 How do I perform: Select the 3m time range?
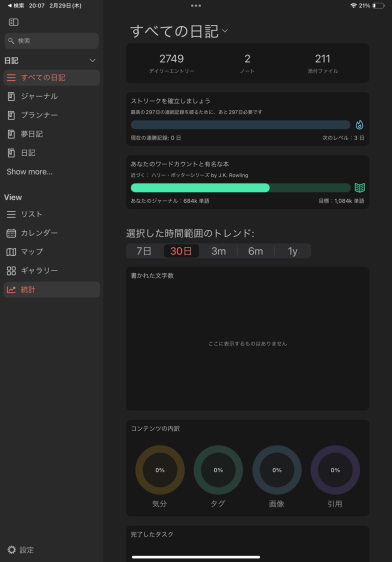tap(218, 251)
